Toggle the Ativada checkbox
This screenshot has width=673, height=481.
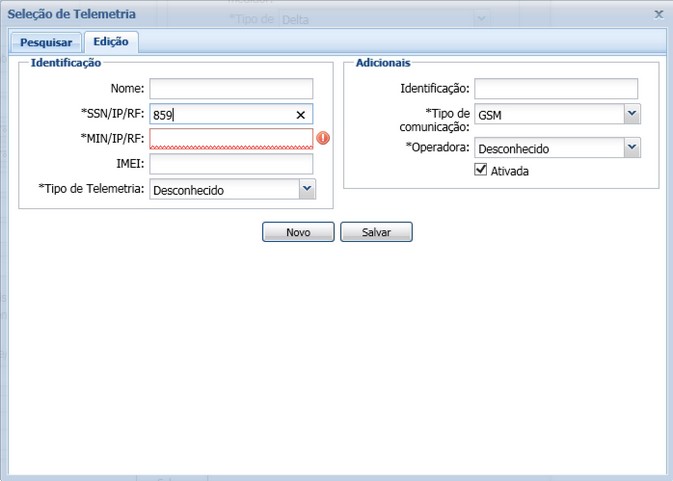482,171
